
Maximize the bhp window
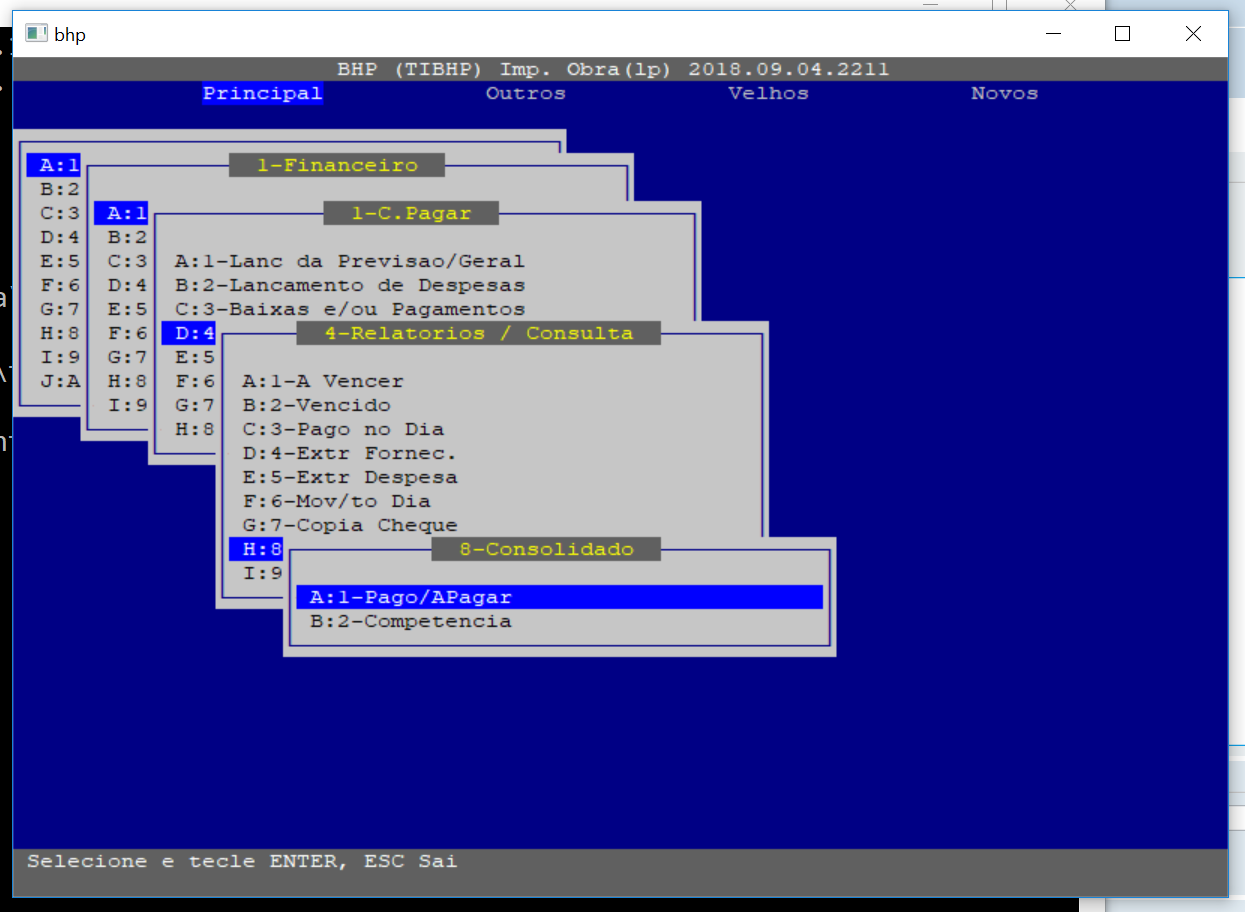[x=1122, y=34]
